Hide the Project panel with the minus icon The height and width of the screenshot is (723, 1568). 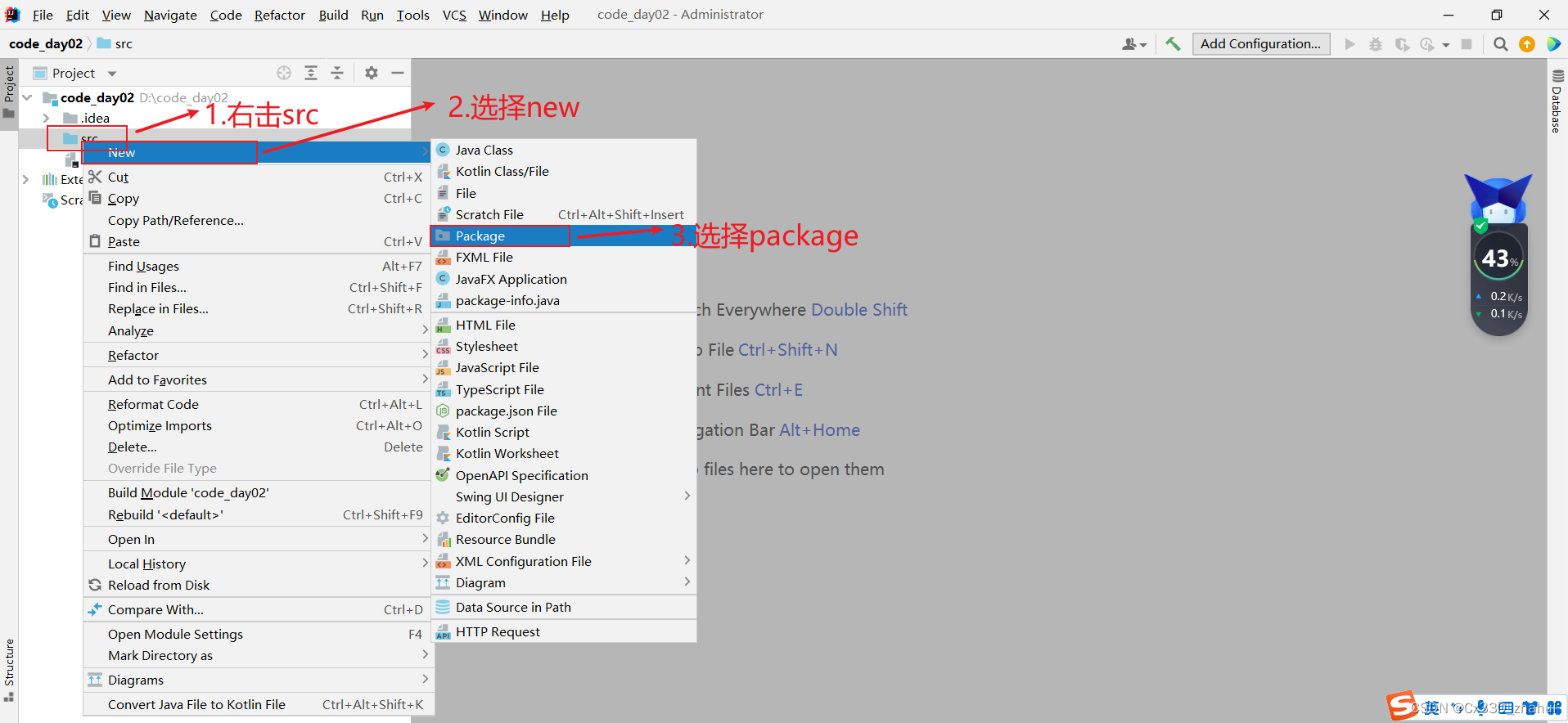[x=398, y=73]
